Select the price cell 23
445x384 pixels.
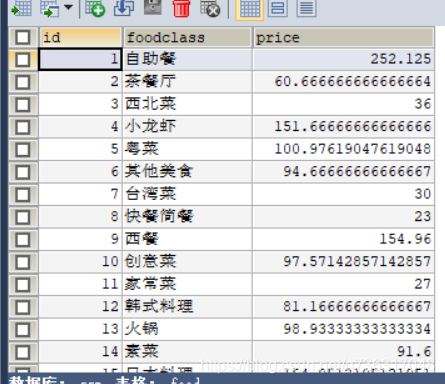343,217
